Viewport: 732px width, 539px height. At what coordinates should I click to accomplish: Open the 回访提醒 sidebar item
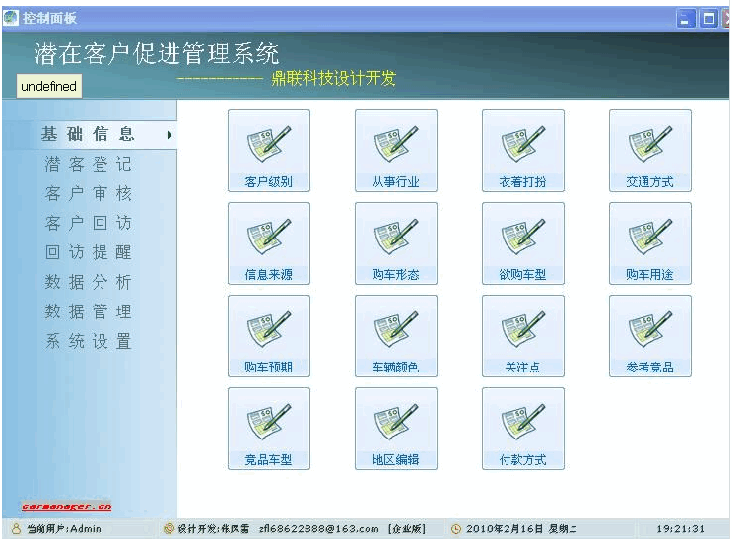[x=88, y=252]
